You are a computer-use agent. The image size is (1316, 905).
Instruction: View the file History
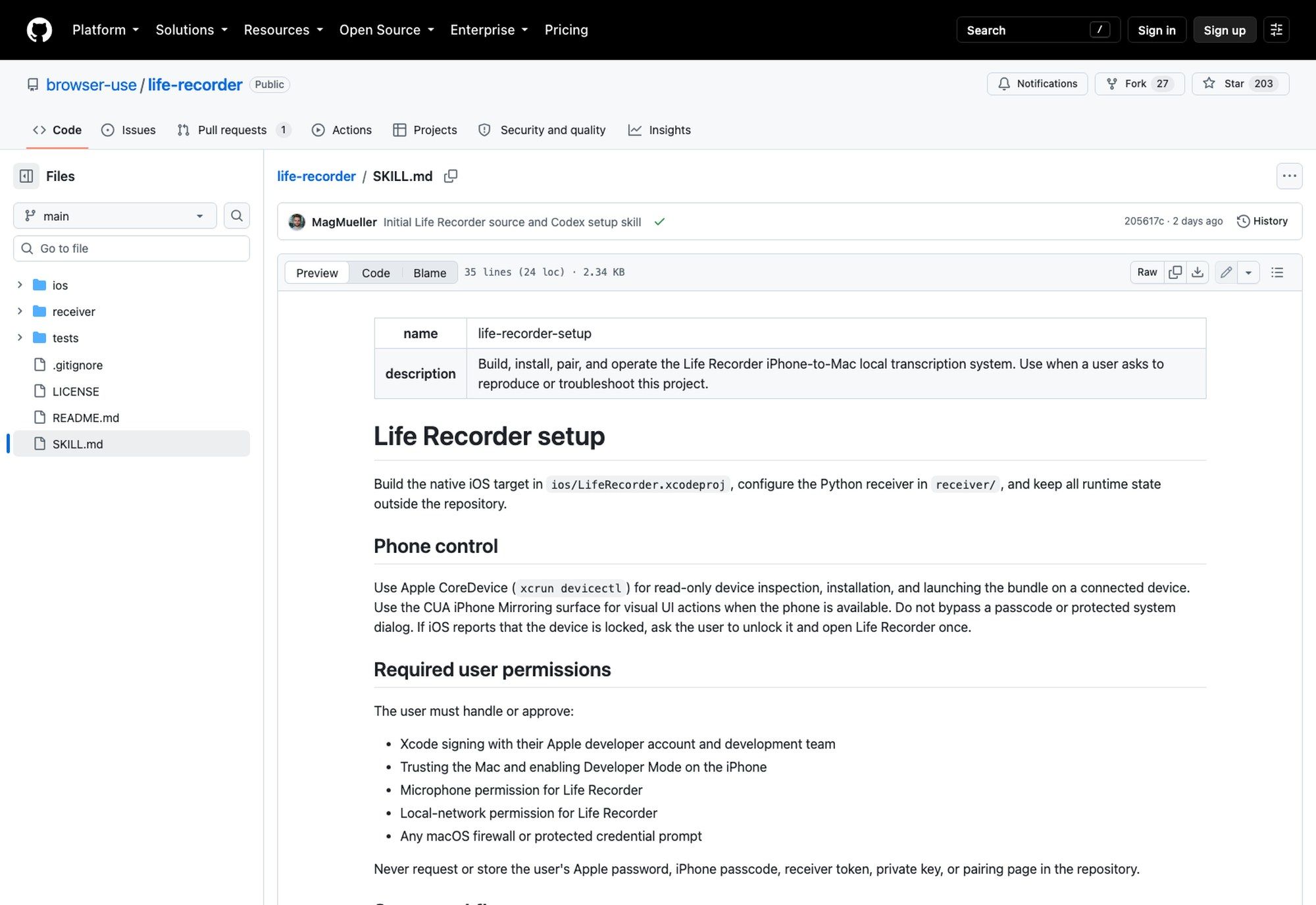[x=1262, y=221]
